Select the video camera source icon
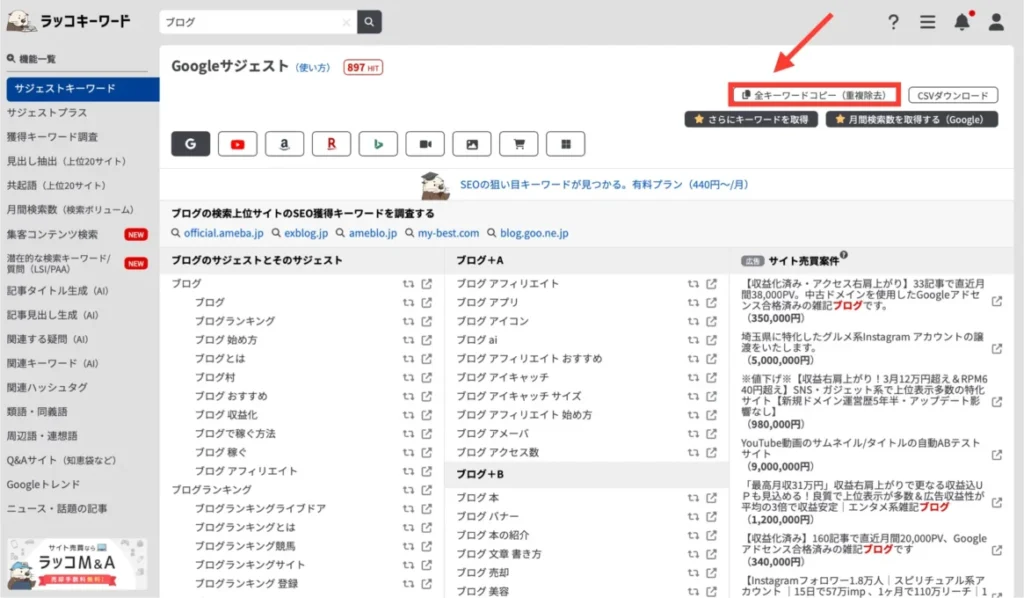1024x598 pixels. tap(425, 144)
